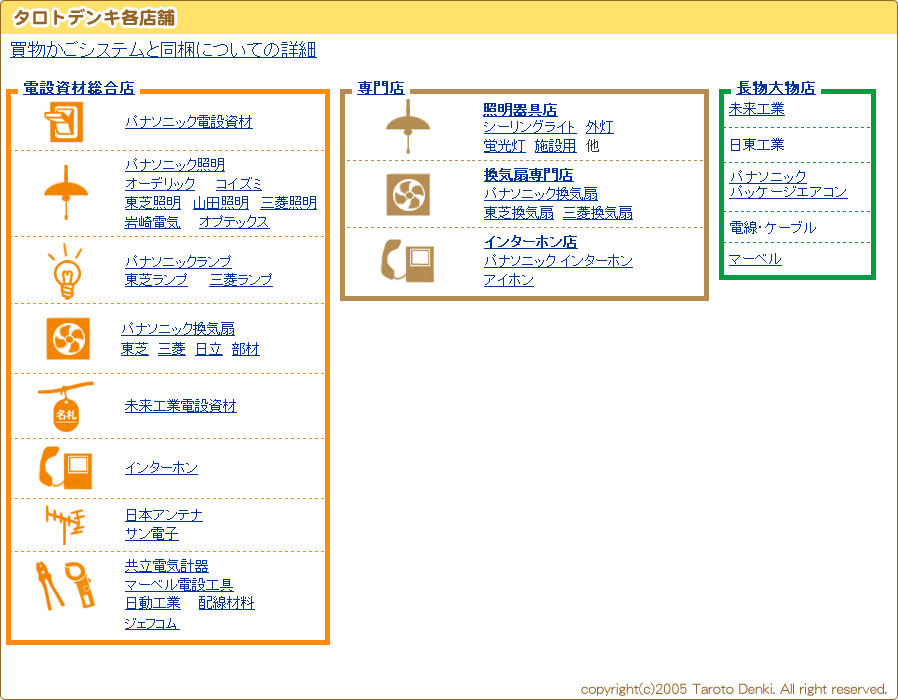The height and width of the screenshot is (700, 898).
Task: Open 東芝ランプ link
Action: (156, 280)
